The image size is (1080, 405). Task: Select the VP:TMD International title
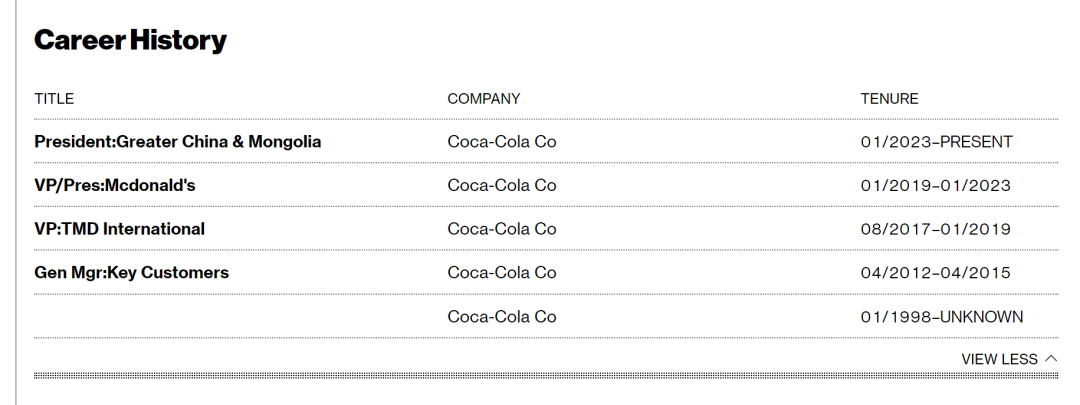(119, 229)
